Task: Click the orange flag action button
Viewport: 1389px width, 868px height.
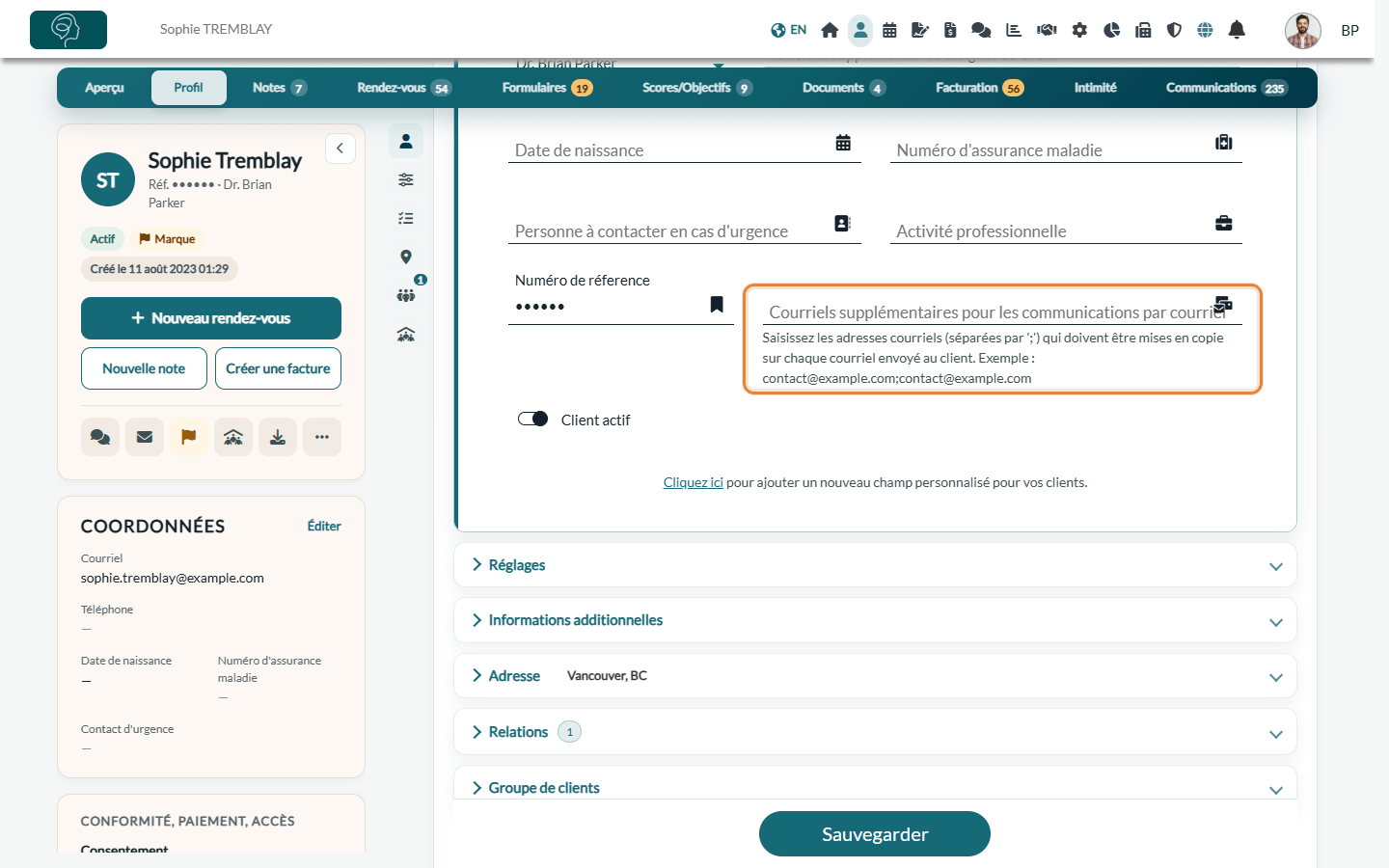Action: (x=189, y=437)
